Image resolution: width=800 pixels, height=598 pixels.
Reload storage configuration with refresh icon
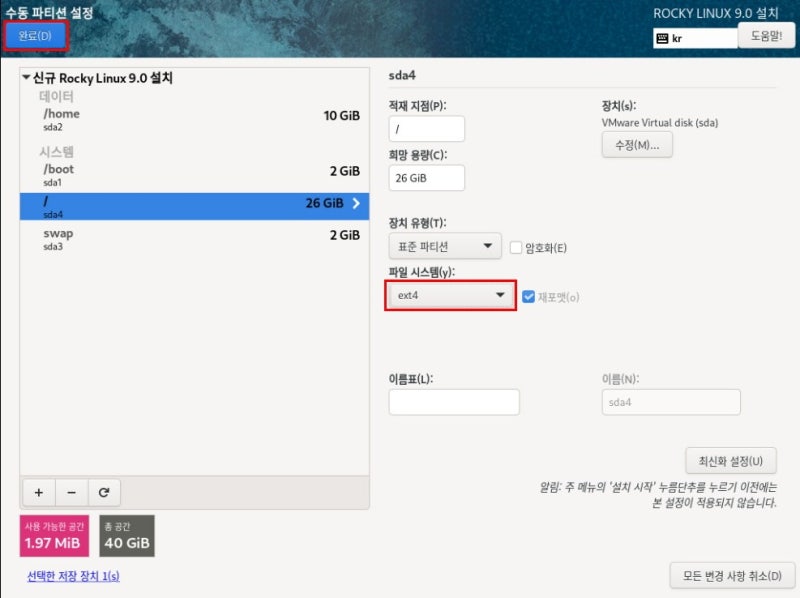(104, 492)
